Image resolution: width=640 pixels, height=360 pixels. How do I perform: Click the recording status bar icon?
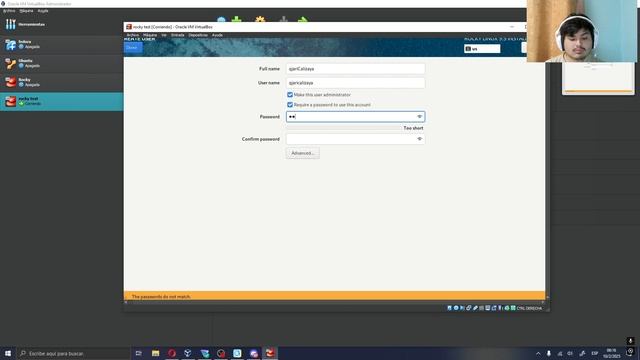pyautogui.click(x=494, y=308)
